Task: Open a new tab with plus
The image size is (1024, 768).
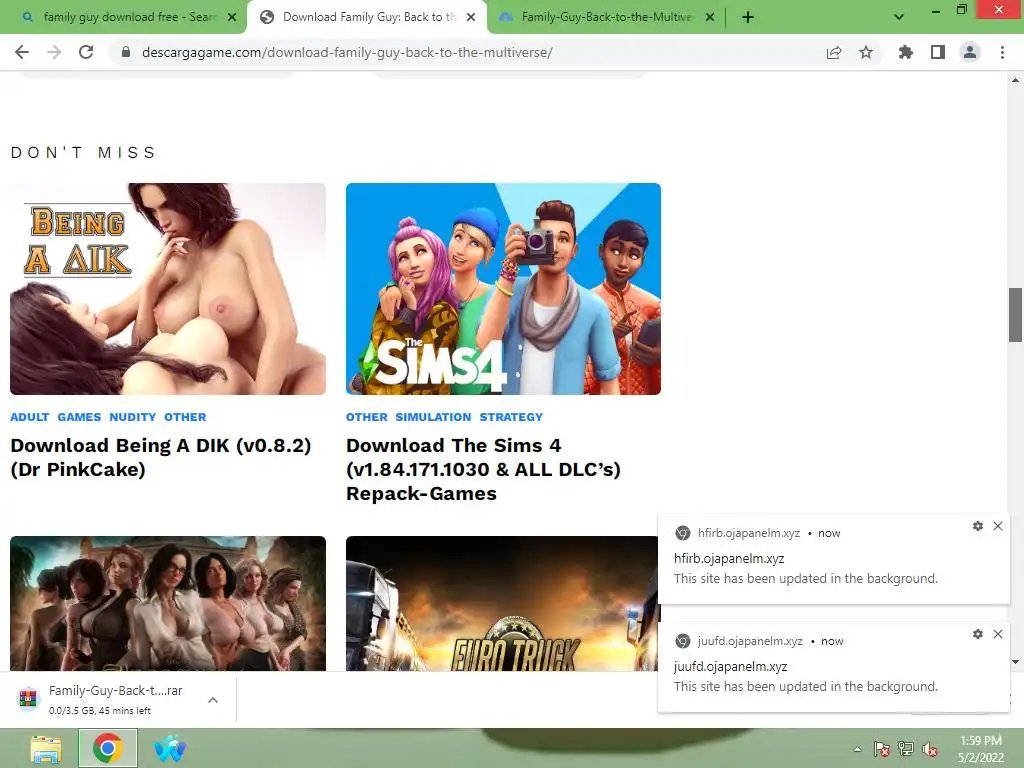Action: [x=748, y=17]
